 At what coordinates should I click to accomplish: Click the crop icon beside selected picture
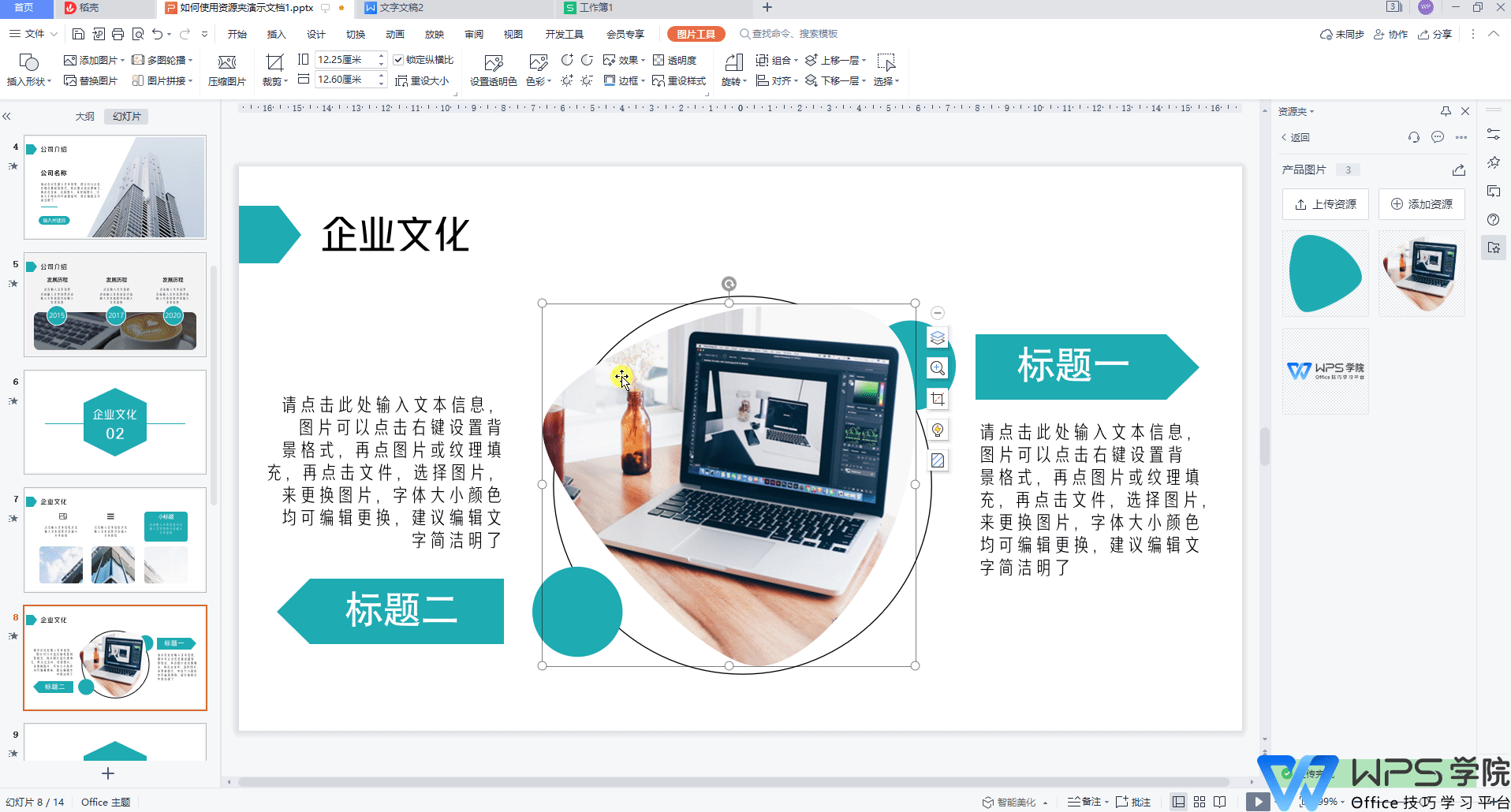coord(937,399)
